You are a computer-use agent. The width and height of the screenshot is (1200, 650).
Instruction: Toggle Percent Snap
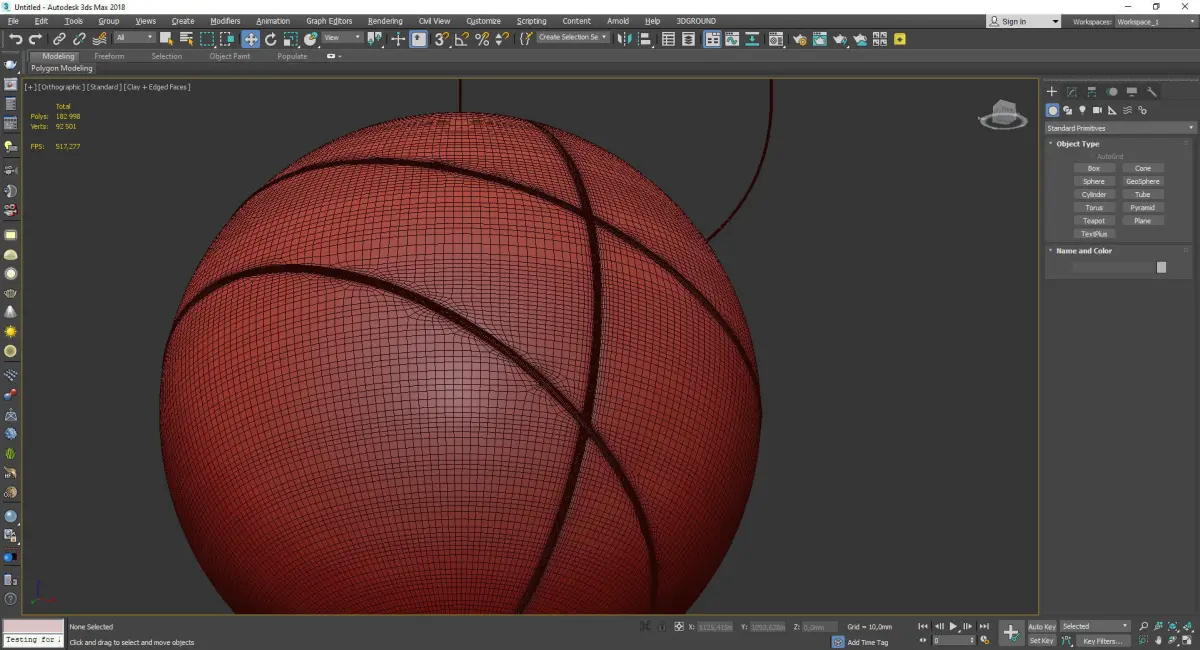point(482,39)
